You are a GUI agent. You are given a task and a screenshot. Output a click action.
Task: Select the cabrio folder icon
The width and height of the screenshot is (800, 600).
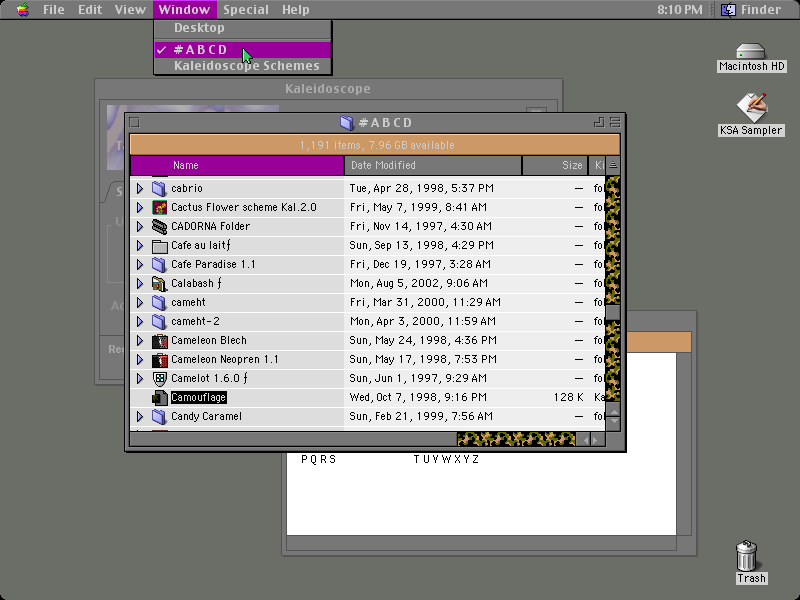tap(159, 188)
